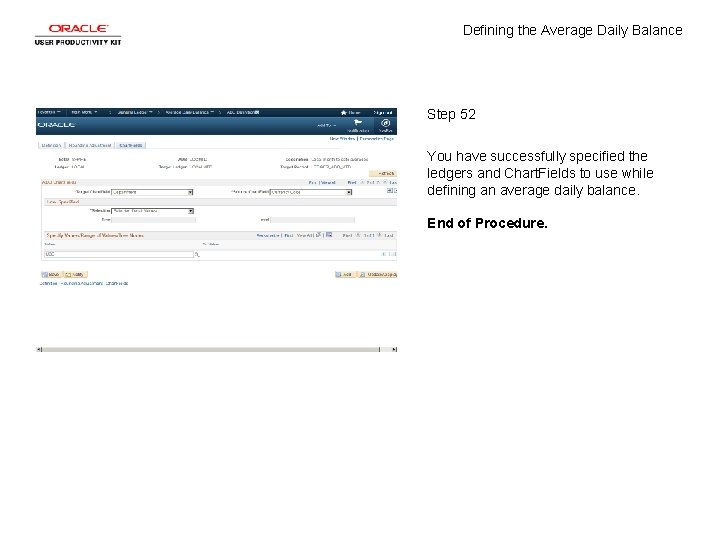This screenshot has width=720, height=540.
Task: Click the Oracle logo in page banner
Action: point(56,125)
